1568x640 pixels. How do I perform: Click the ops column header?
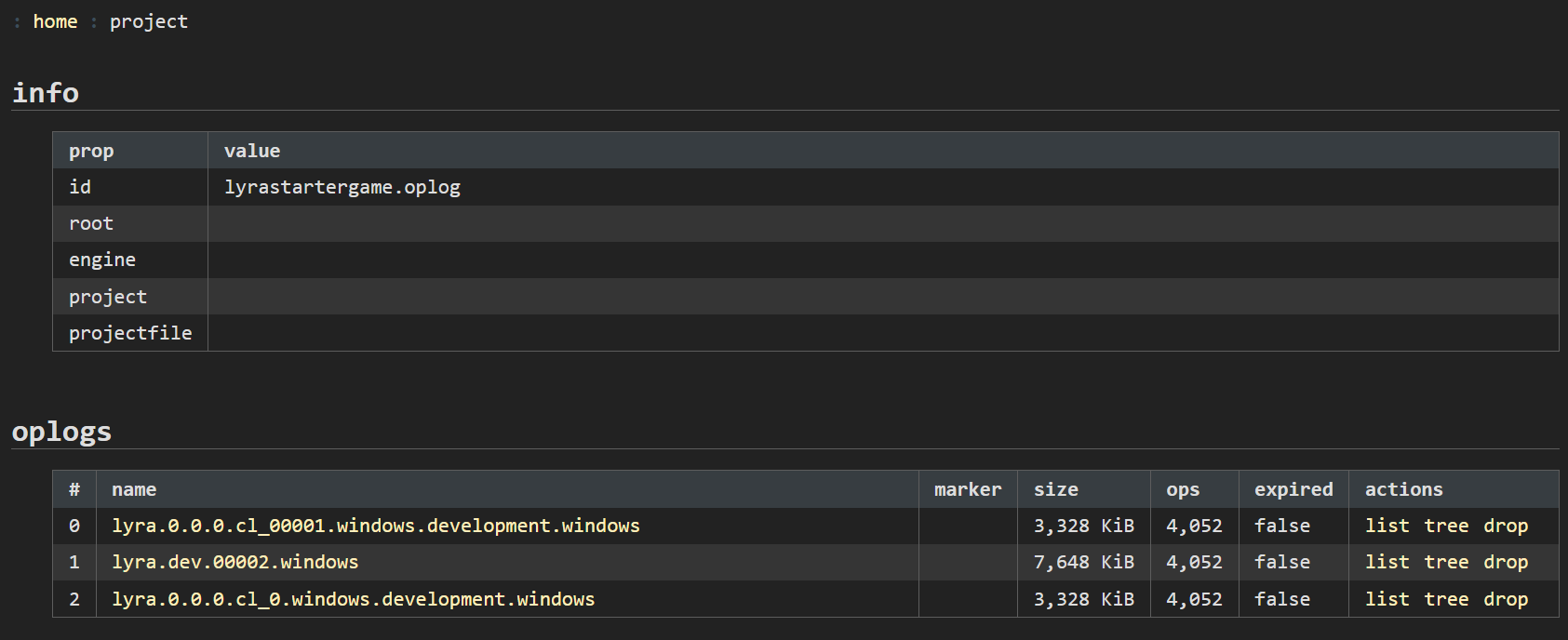click(1183, 489)
